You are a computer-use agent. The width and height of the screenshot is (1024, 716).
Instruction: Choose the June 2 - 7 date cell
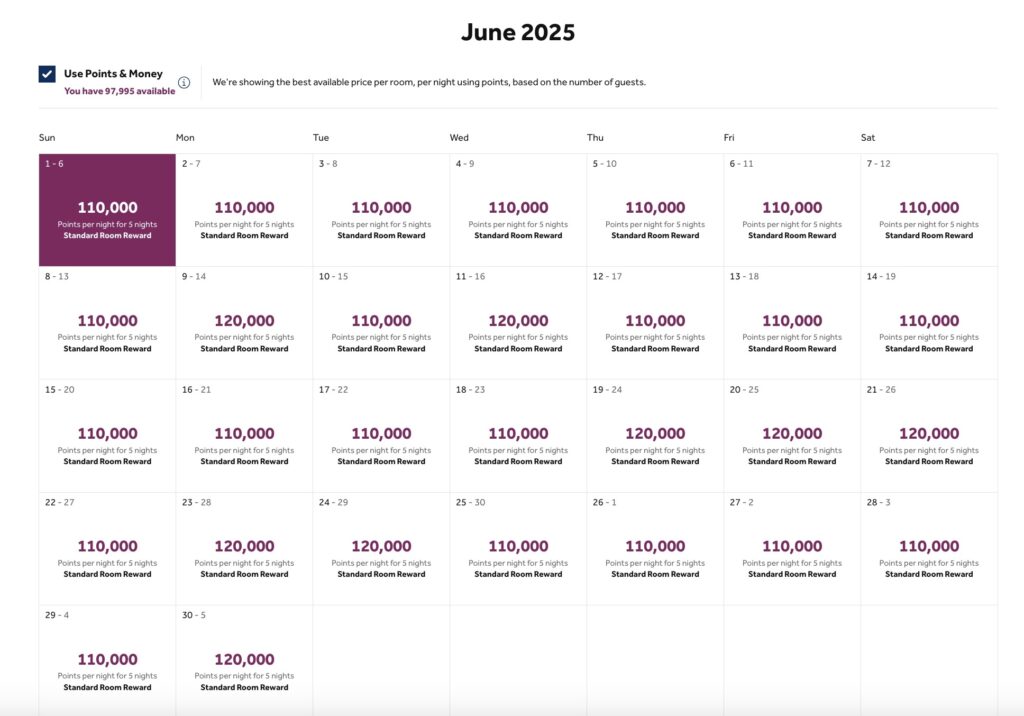[244, 210]
